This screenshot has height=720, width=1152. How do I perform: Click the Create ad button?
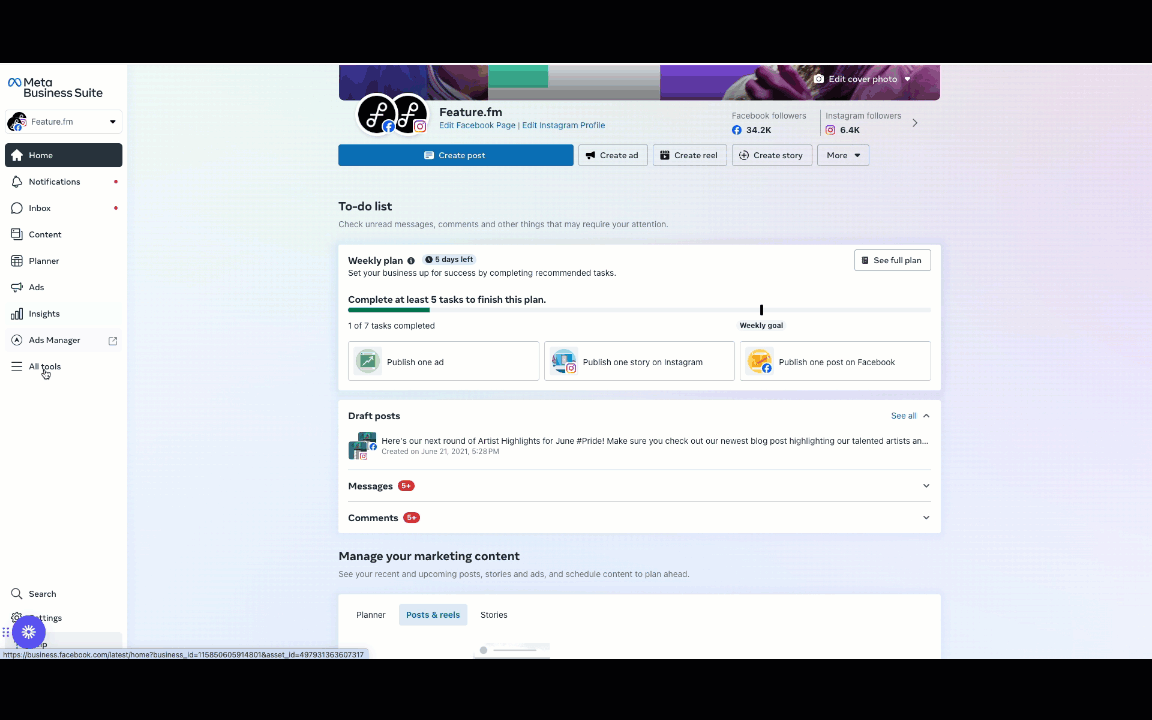pyautogui.click(x=613, y=155)
